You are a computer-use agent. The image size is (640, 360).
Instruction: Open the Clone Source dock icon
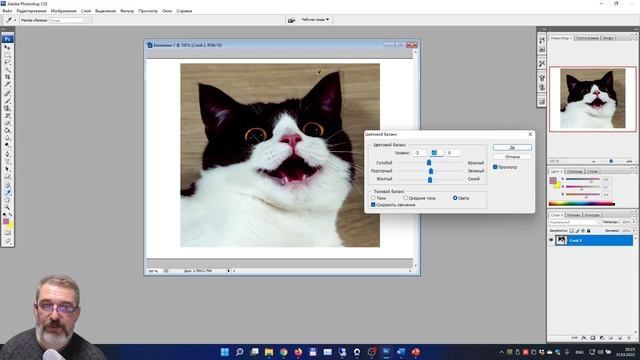(x=542, y=87)
